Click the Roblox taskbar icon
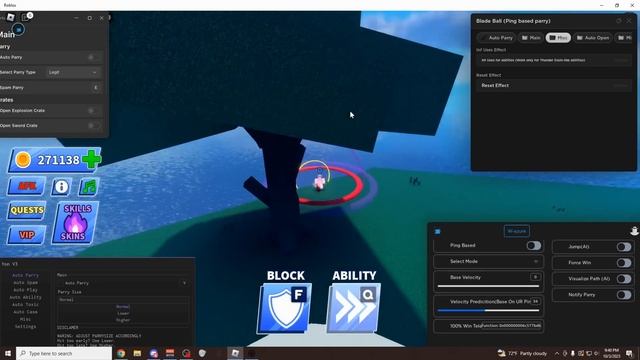Viewport: 640px width, 360px height. 235,353
